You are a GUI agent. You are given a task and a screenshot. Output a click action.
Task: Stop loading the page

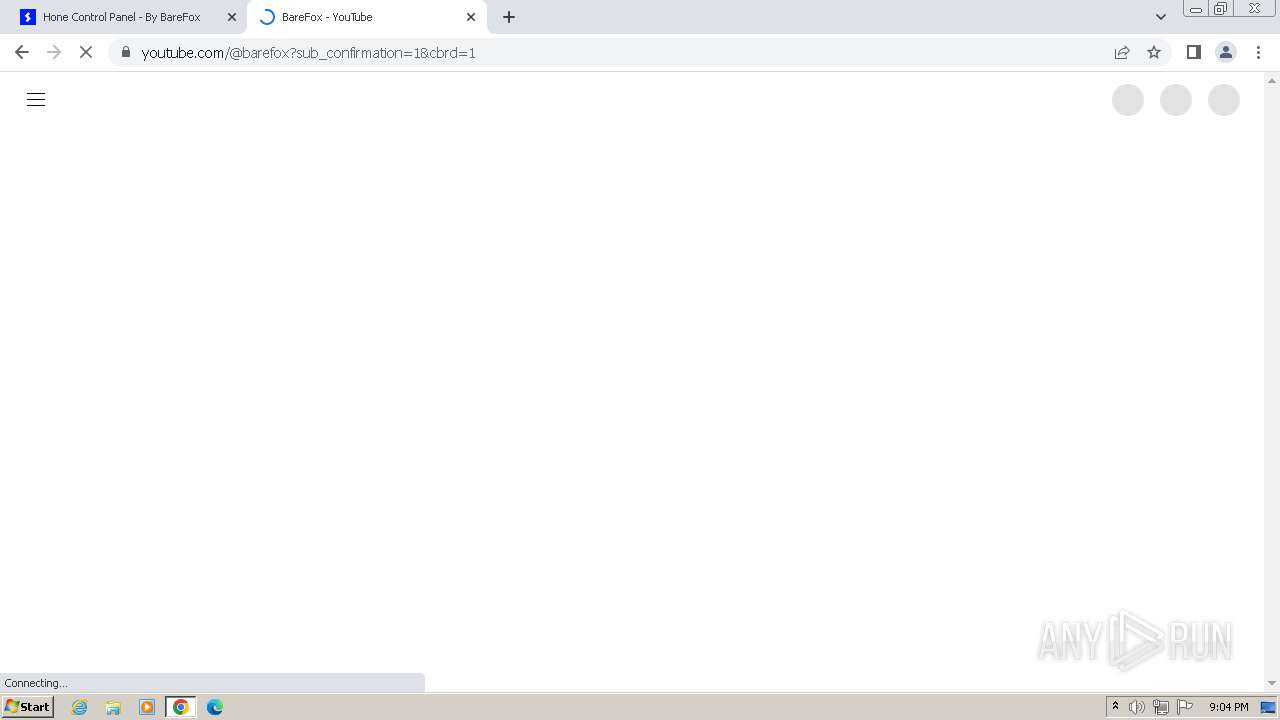86,52
